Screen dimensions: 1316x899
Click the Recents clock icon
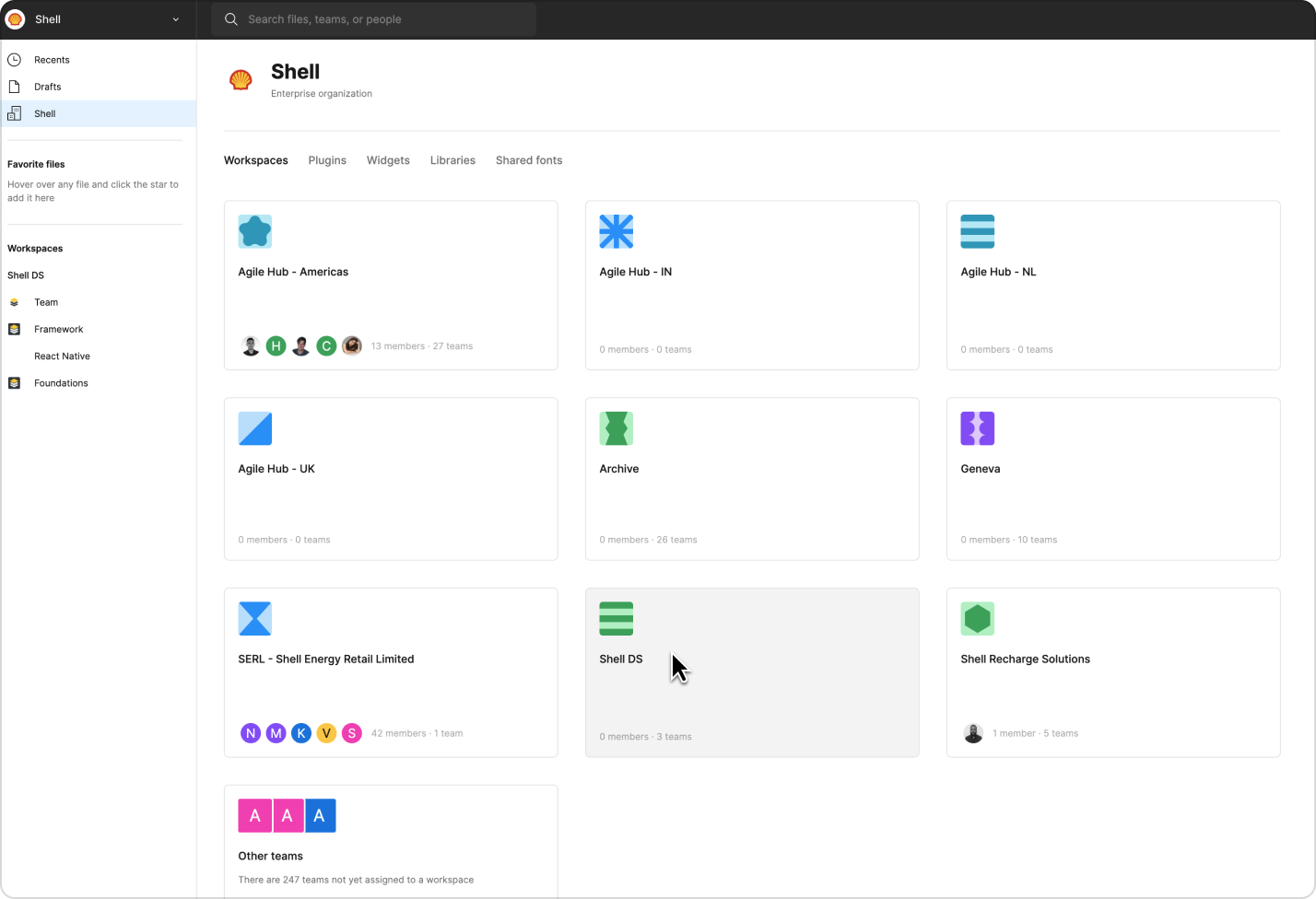coord(14,60)
